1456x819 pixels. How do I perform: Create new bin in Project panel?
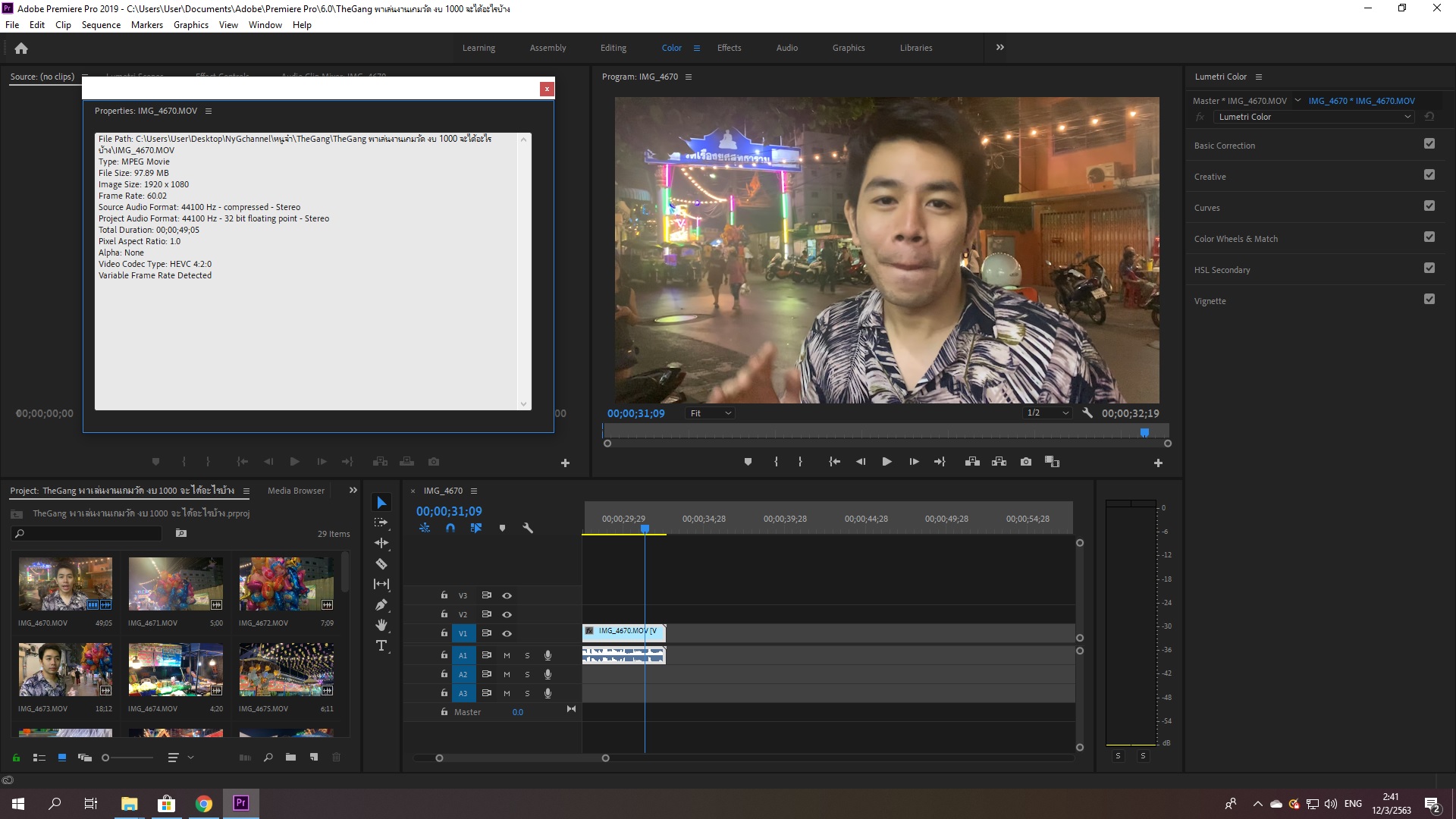(290, 757)
